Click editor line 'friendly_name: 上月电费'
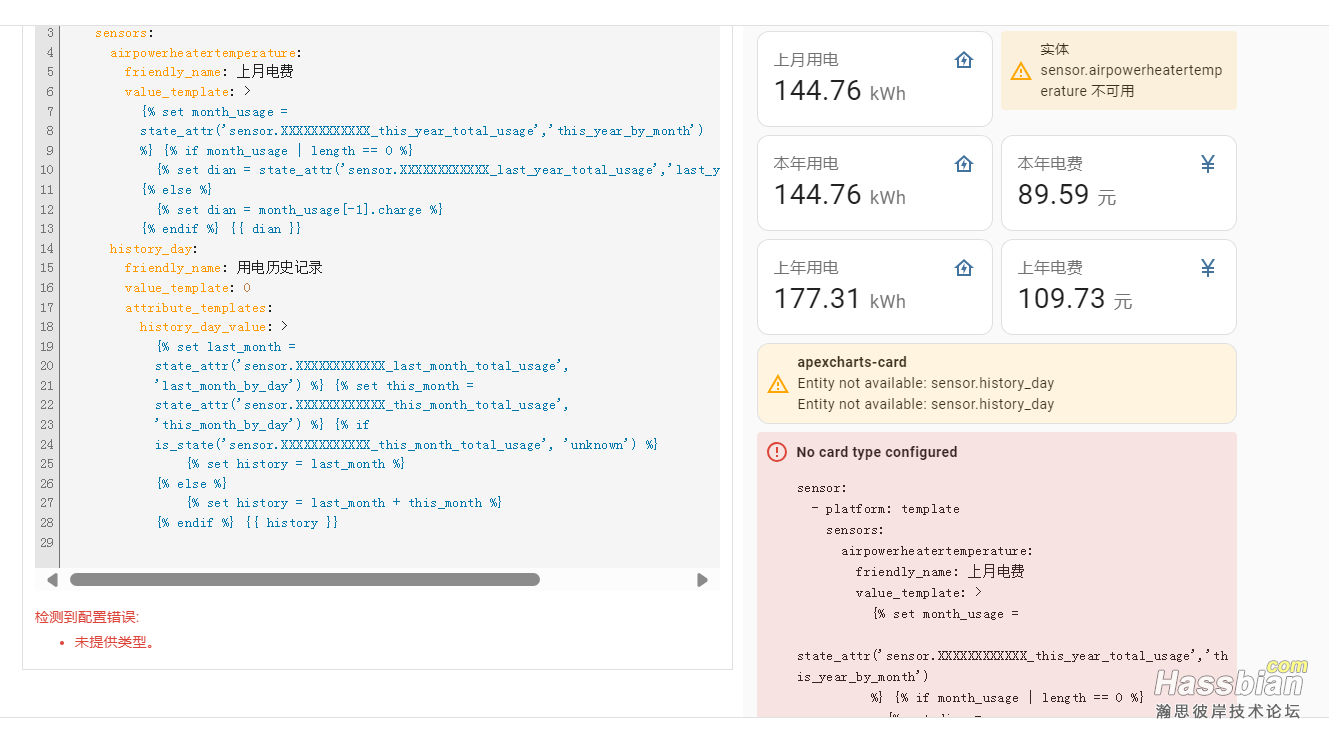This screenshot has height=729, width=1329. [209, 72]
